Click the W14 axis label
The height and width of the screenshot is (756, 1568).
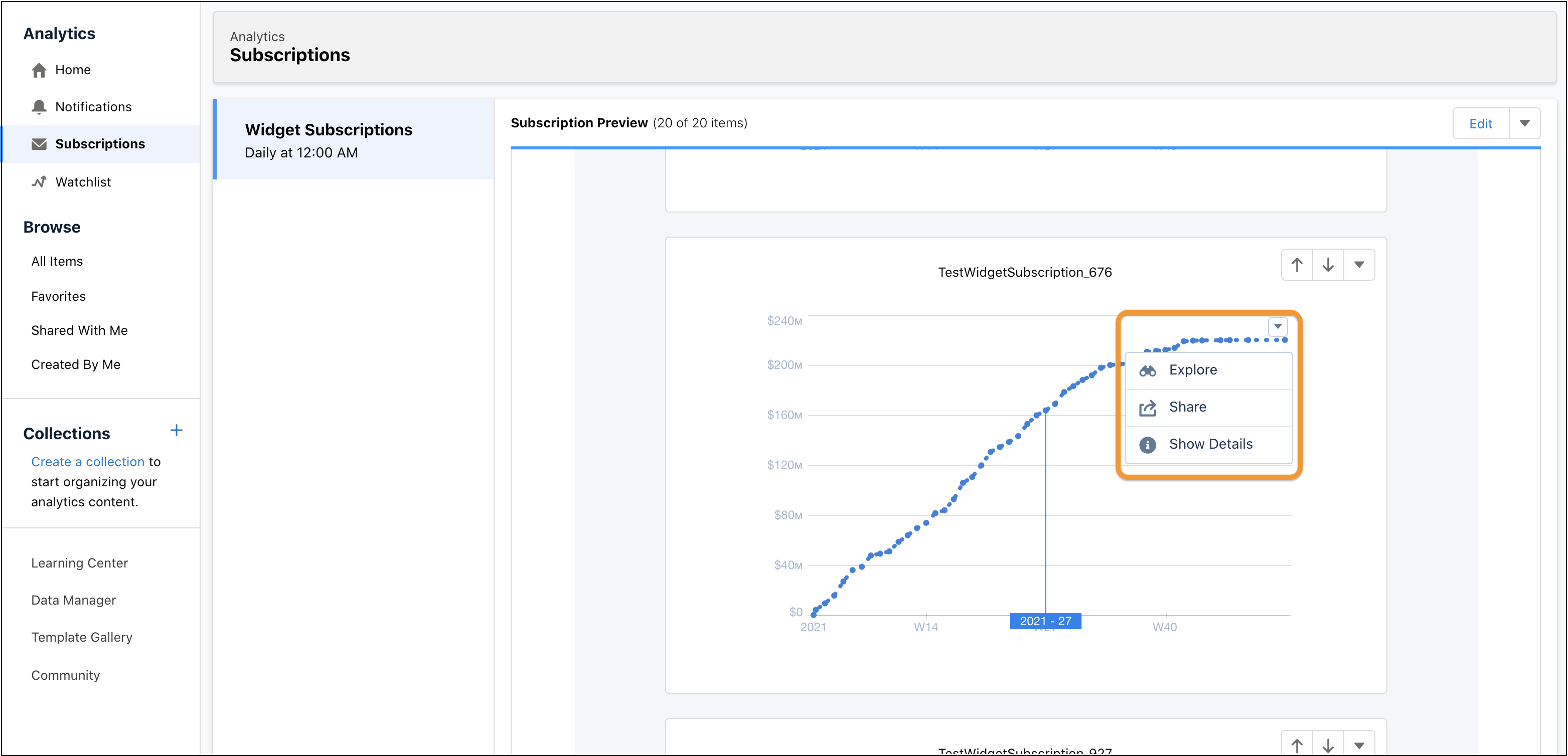[926, 627]
